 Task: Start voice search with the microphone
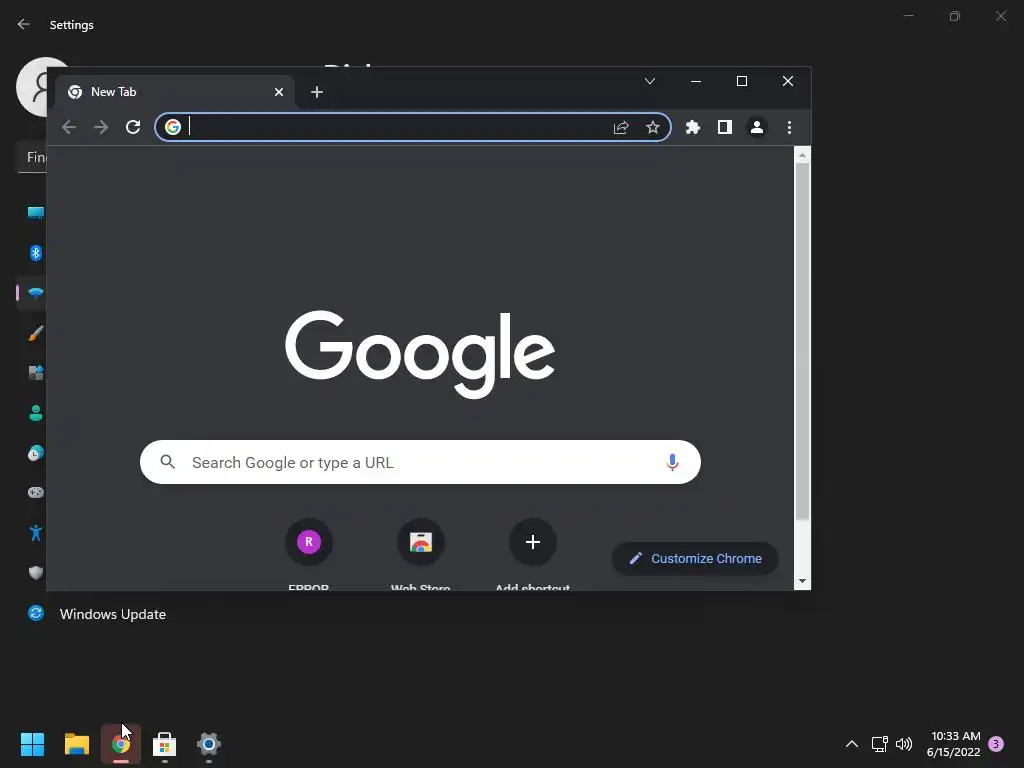pos(672,462)
